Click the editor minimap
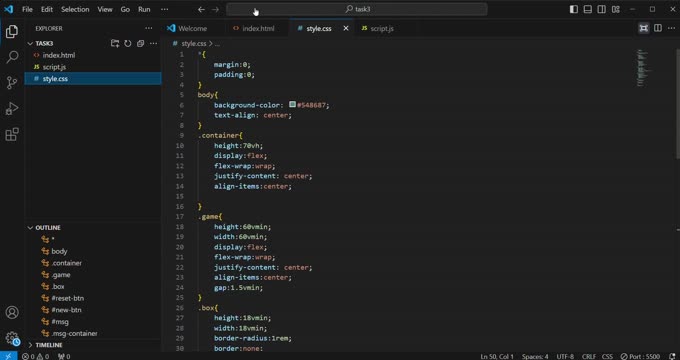The width and height of the screenshot is (680, 360). coord(643,67)
